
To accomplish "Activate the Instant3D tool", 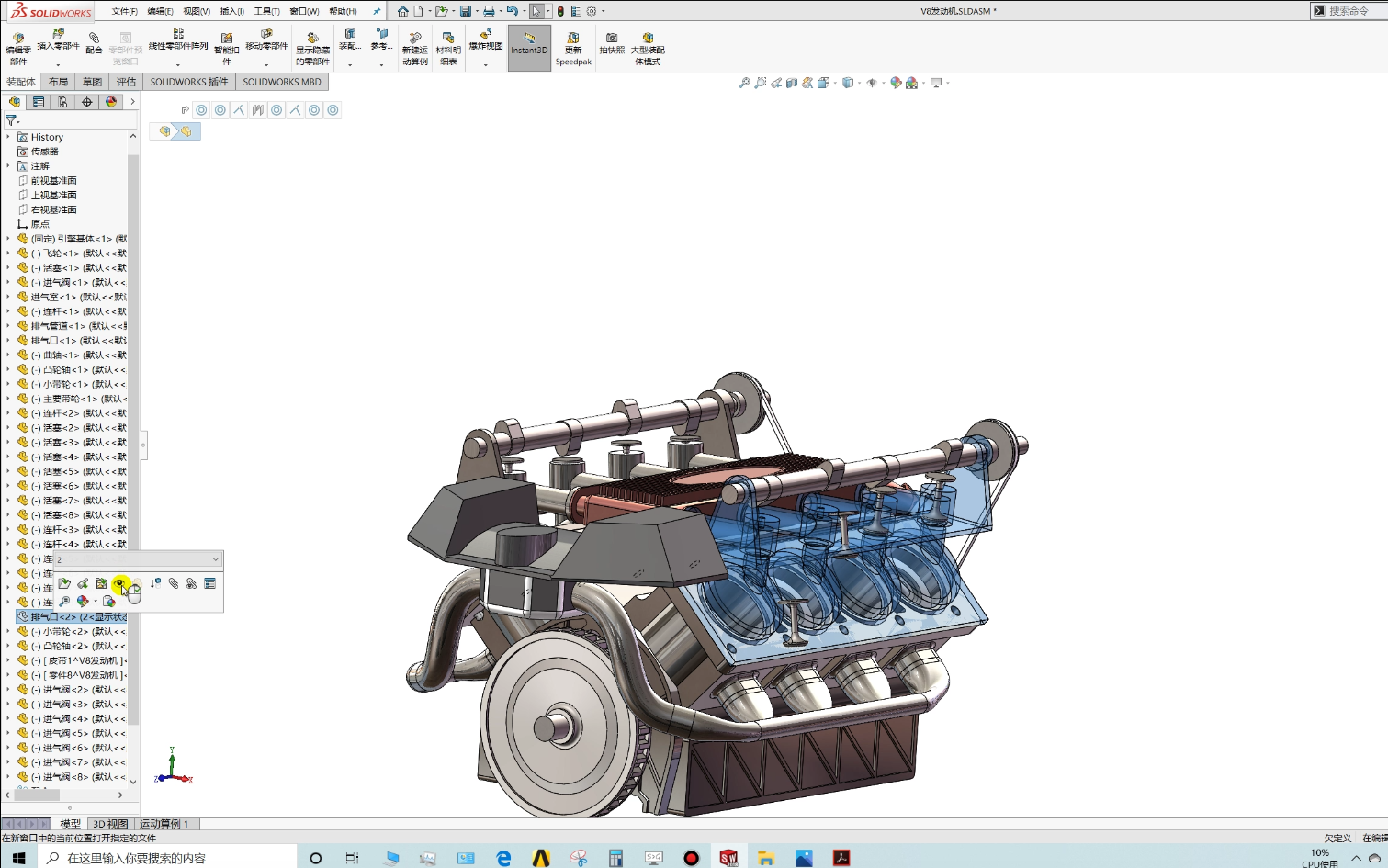I will coord(529,46).
